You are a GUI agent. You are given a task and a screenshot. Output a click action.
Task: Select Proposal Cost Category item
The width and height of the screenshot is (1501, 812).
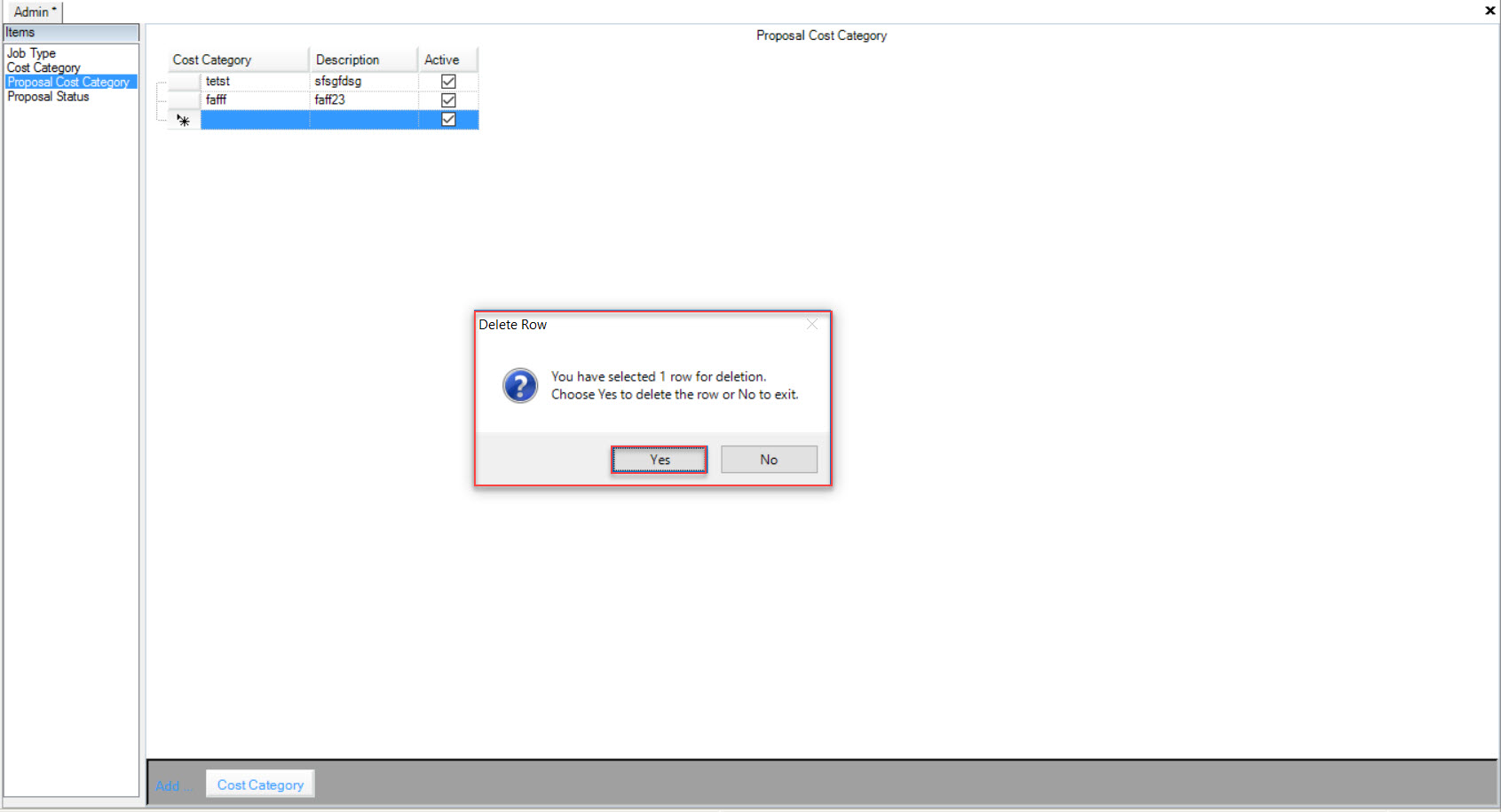click(x=69, y=82)
